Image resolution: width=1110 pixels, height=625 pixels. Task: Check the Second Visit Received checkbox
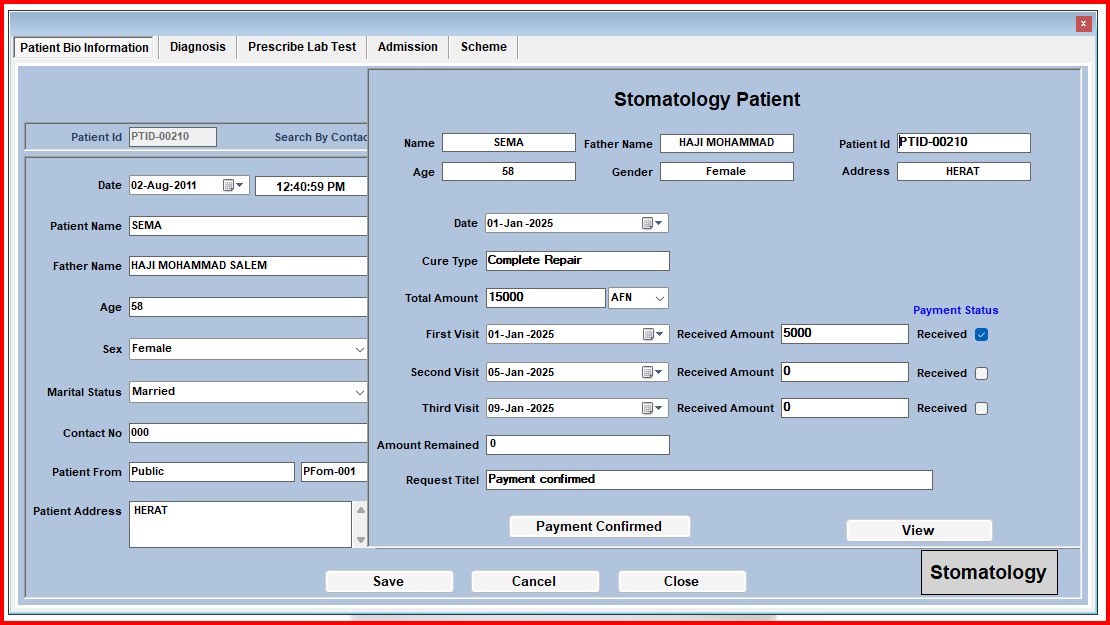click(981, 373)
